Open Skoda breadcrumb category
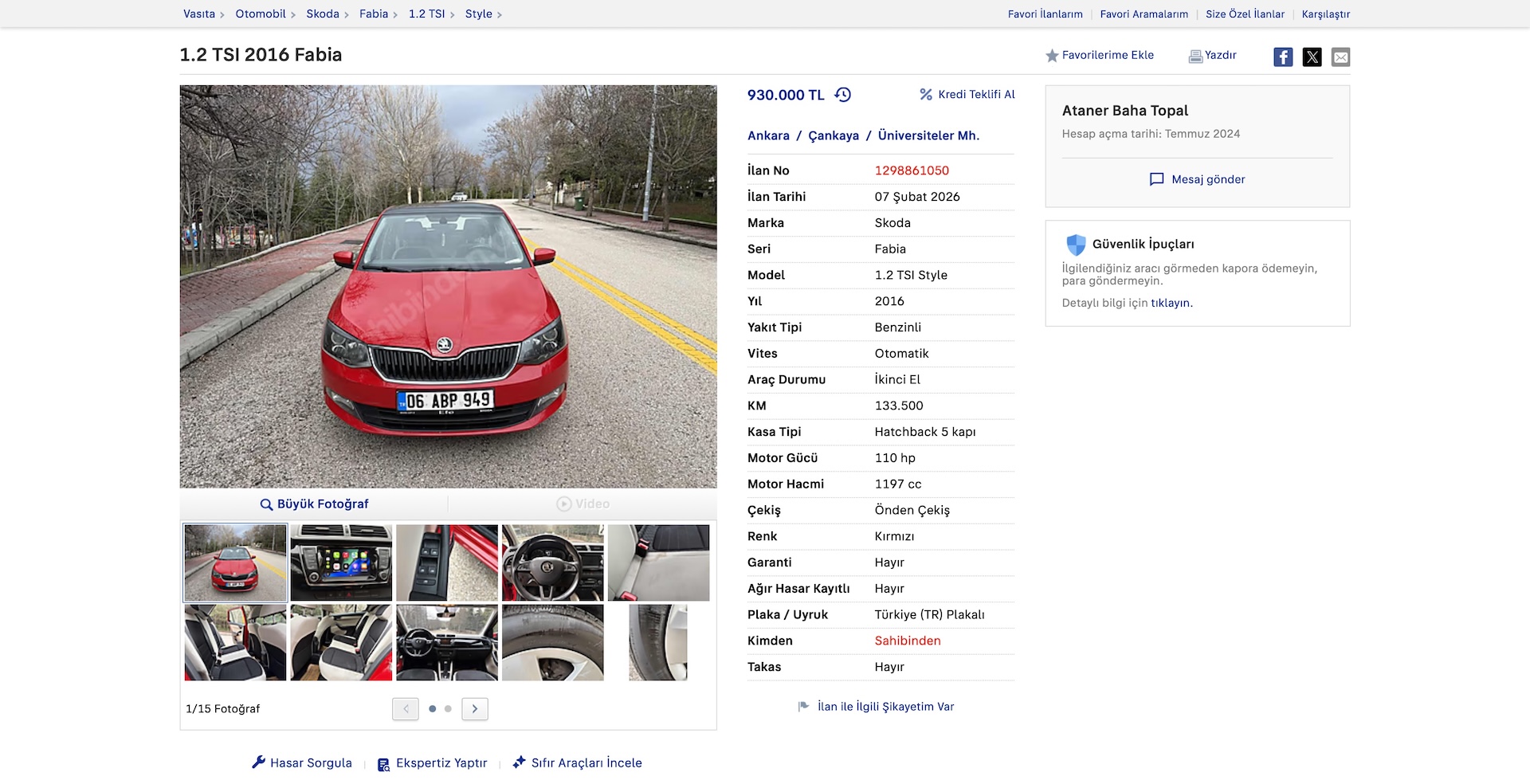This screenshot has height=784, width=1530. click(322, 14)
